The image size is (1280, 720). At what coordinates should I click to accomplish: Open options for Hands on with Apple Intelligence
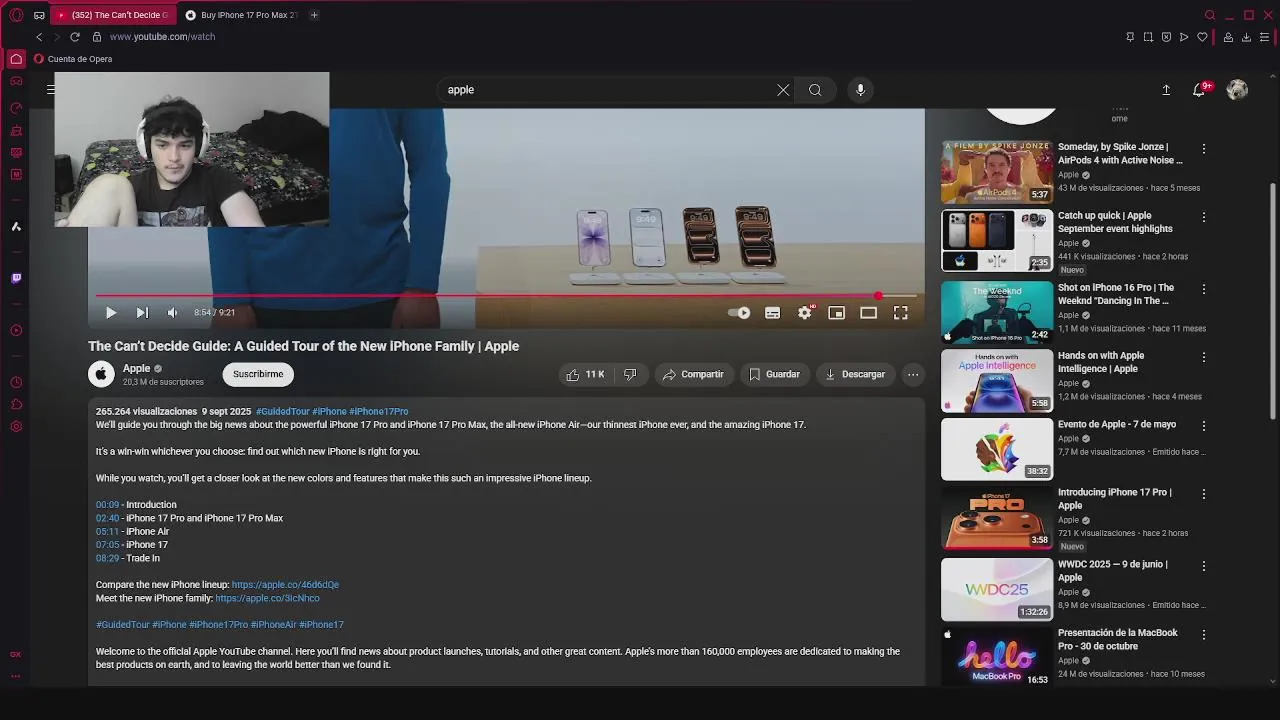coord(1203,357)
